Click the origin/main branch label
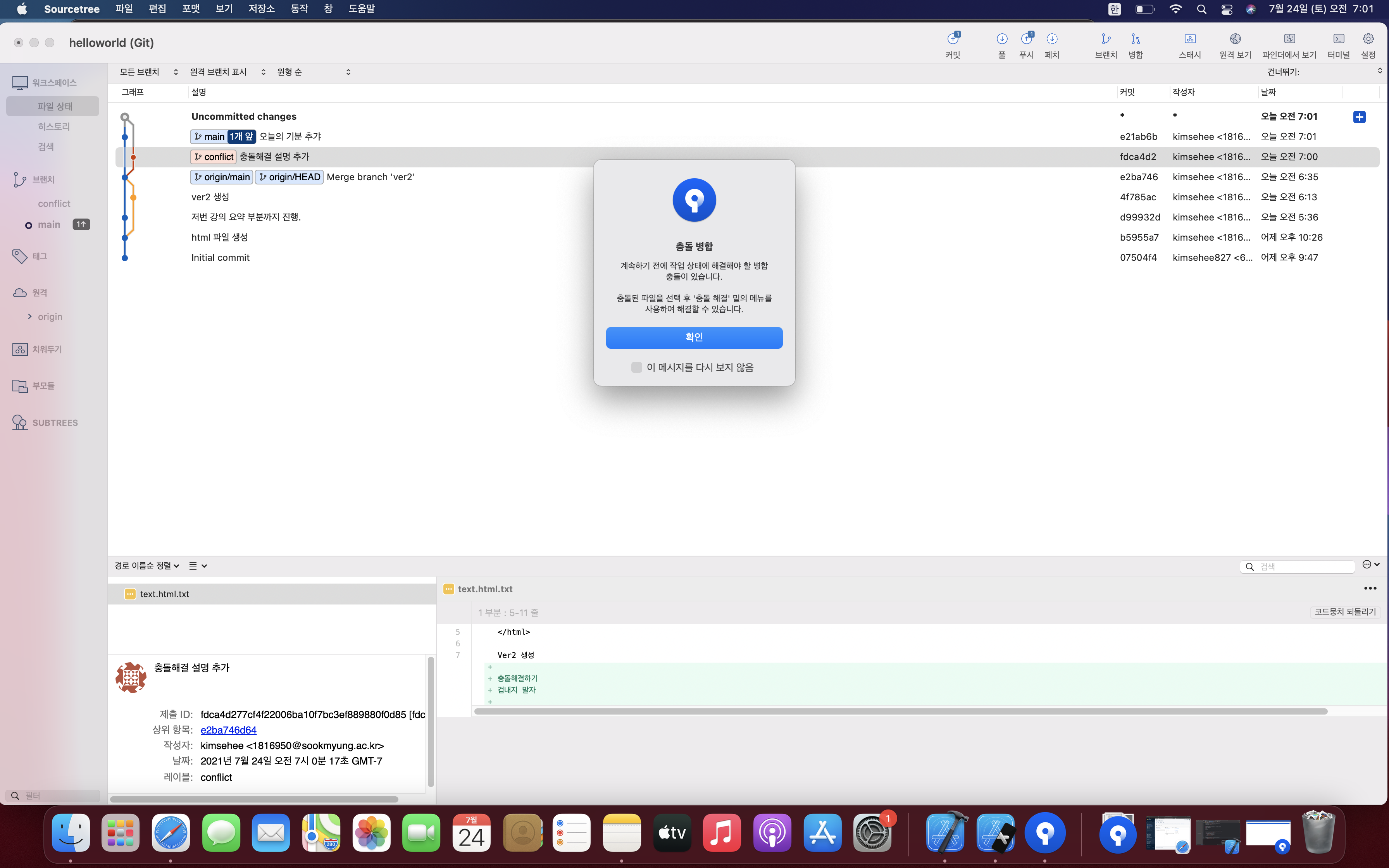Screen dimensions: 1389x868 (222, 177)
